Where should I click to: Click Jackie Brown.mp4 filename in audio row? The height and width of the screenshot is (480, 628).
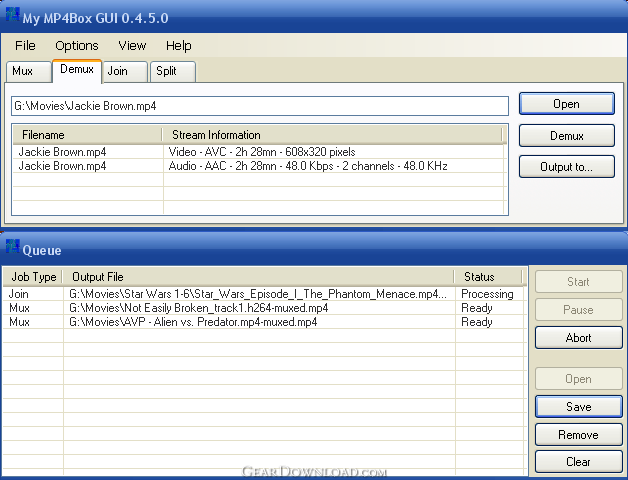click(62, 166)
